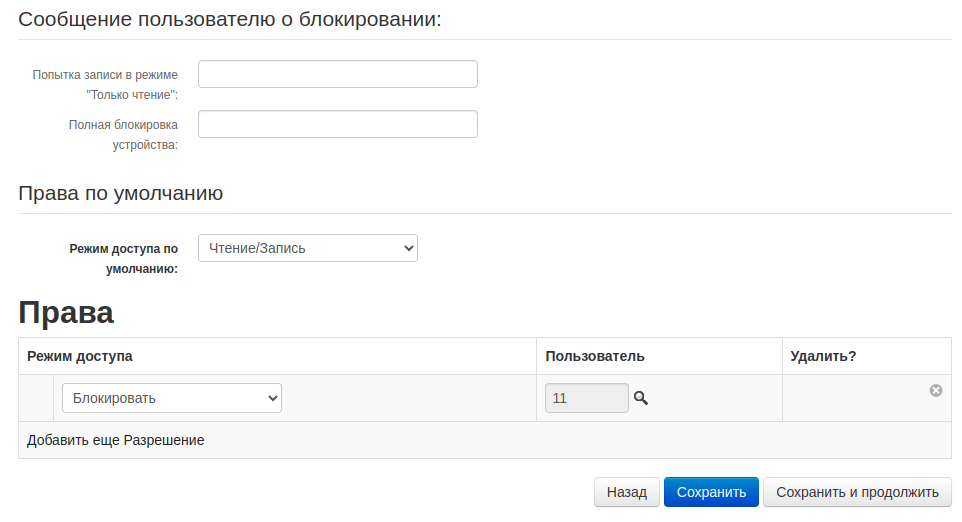Click the drag handle cell of permission row
The image size is (962, 522).
(x=36, y=398)
